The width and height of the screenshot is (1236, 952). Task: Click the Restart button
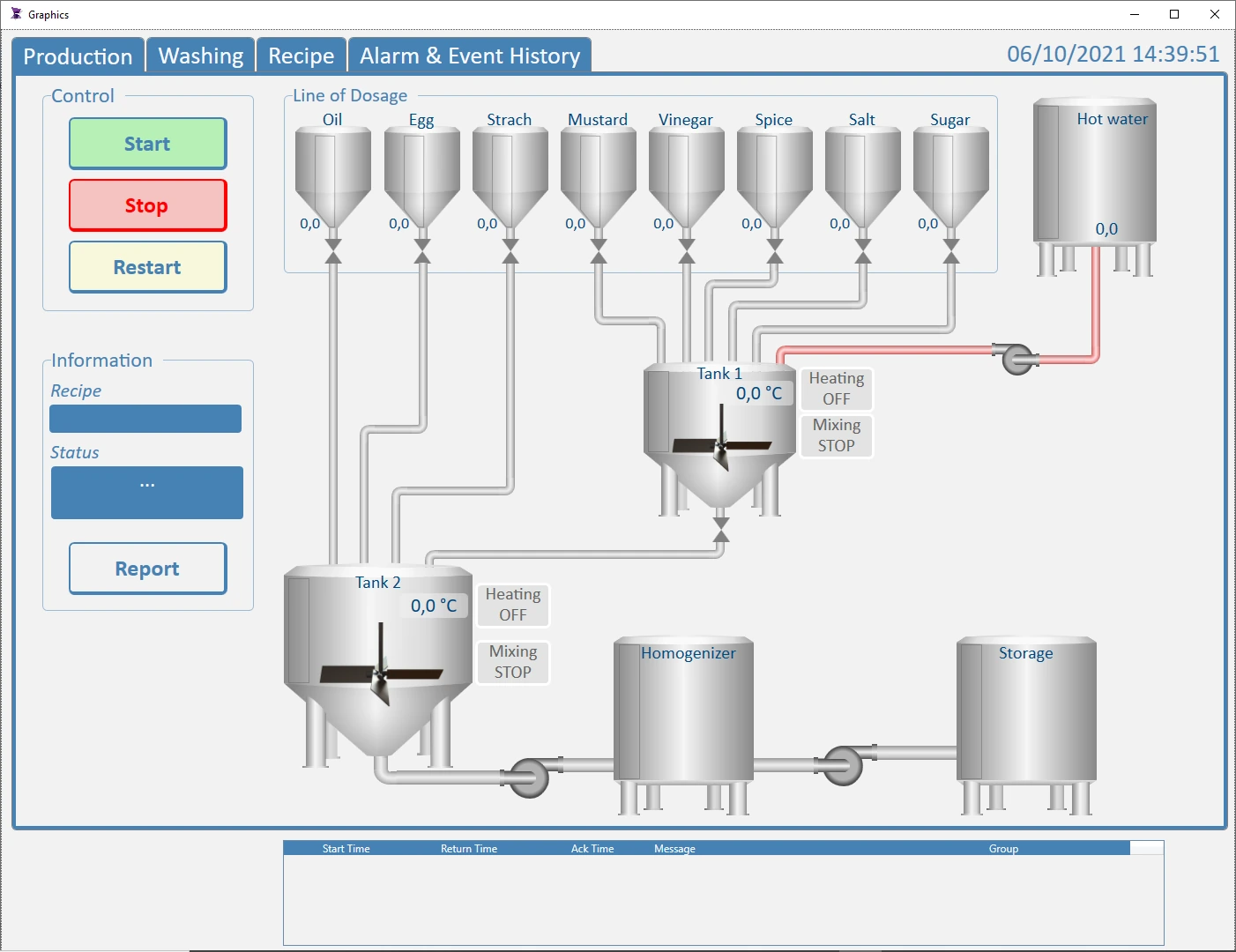click(148, 267)
